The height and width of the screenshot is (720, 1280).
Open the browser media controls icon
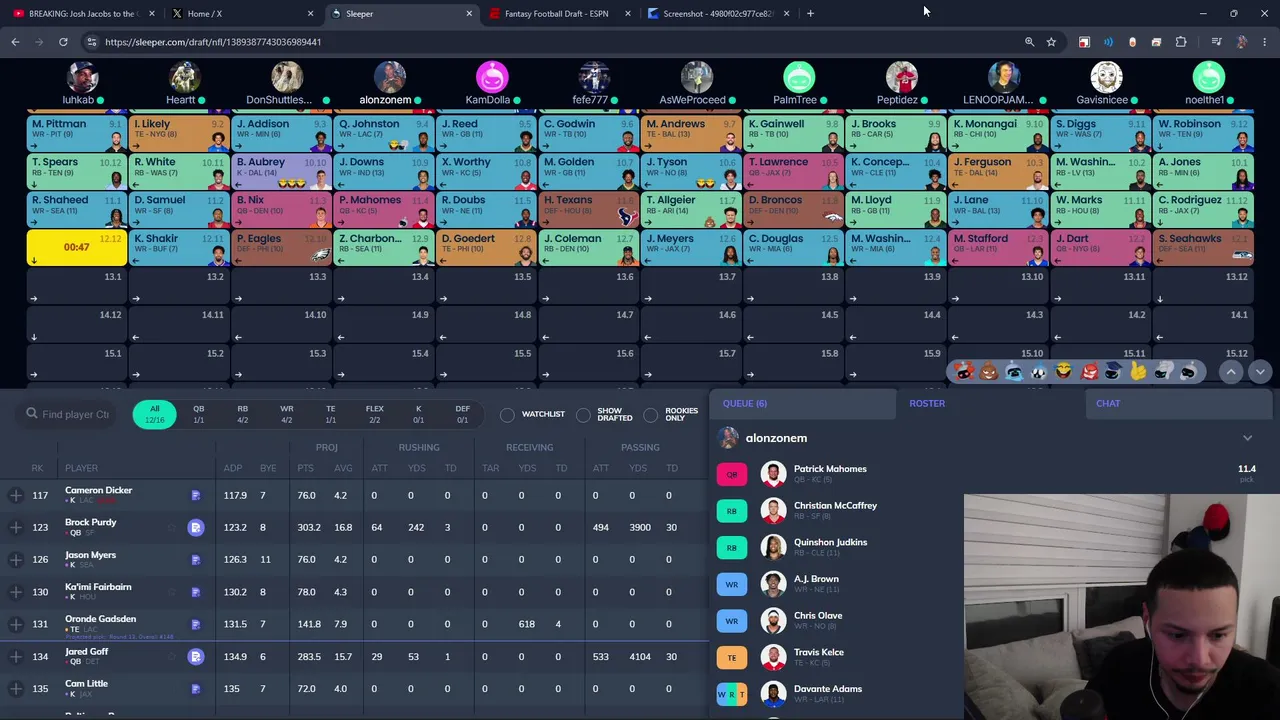(1216, 42)
